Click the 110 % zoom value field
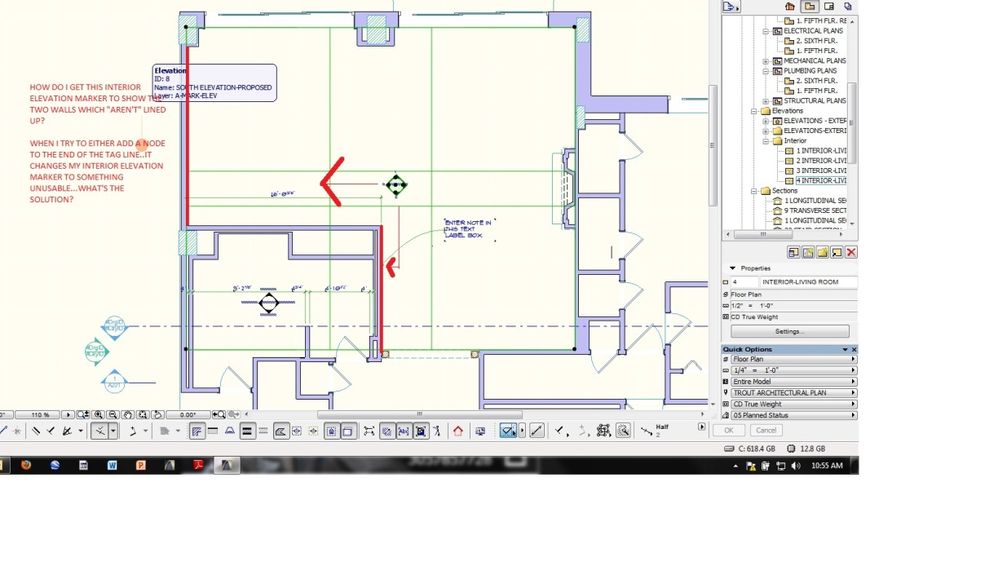 coord(39,414)
